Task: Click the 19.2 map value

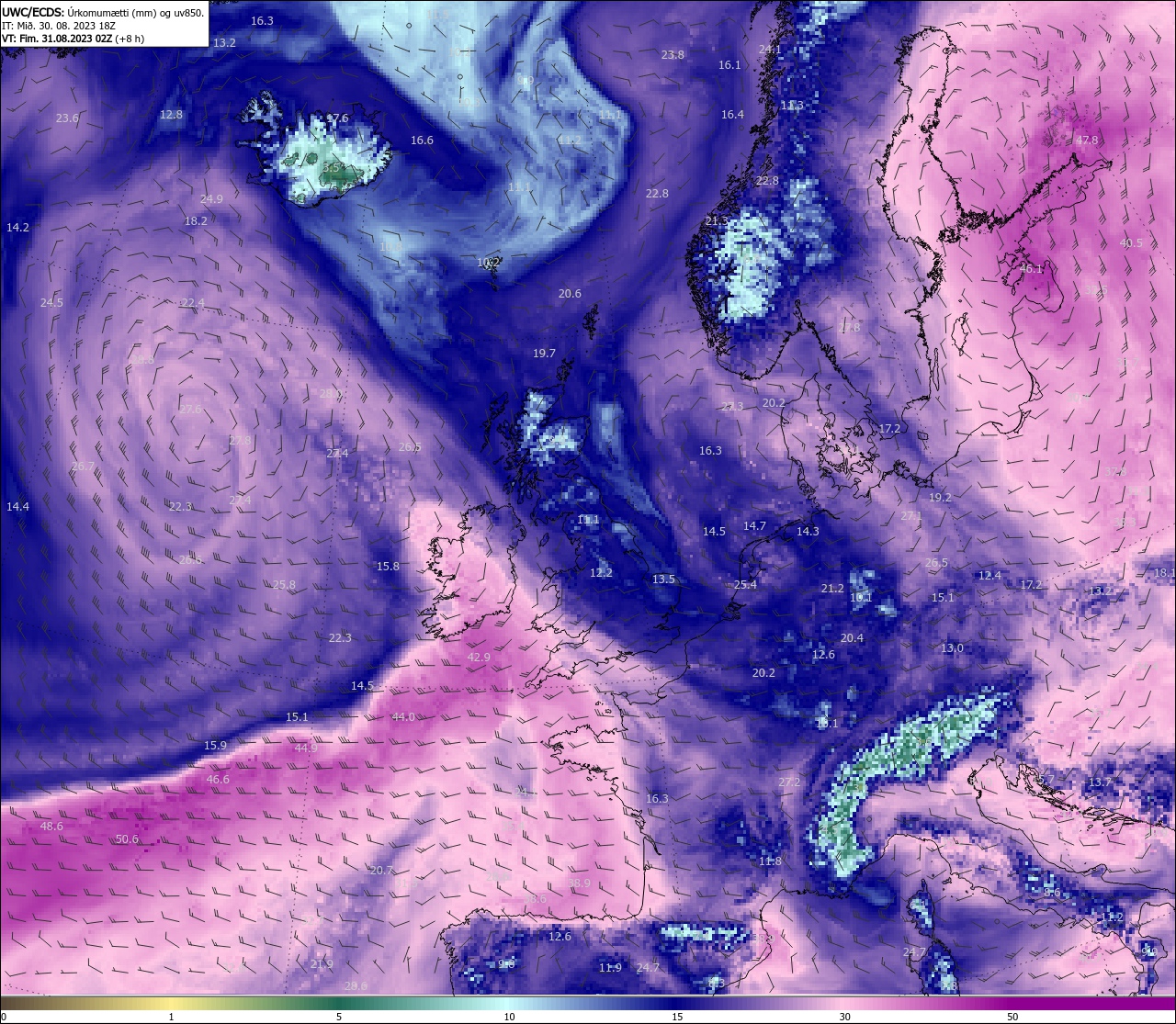Action: [940, 498]
